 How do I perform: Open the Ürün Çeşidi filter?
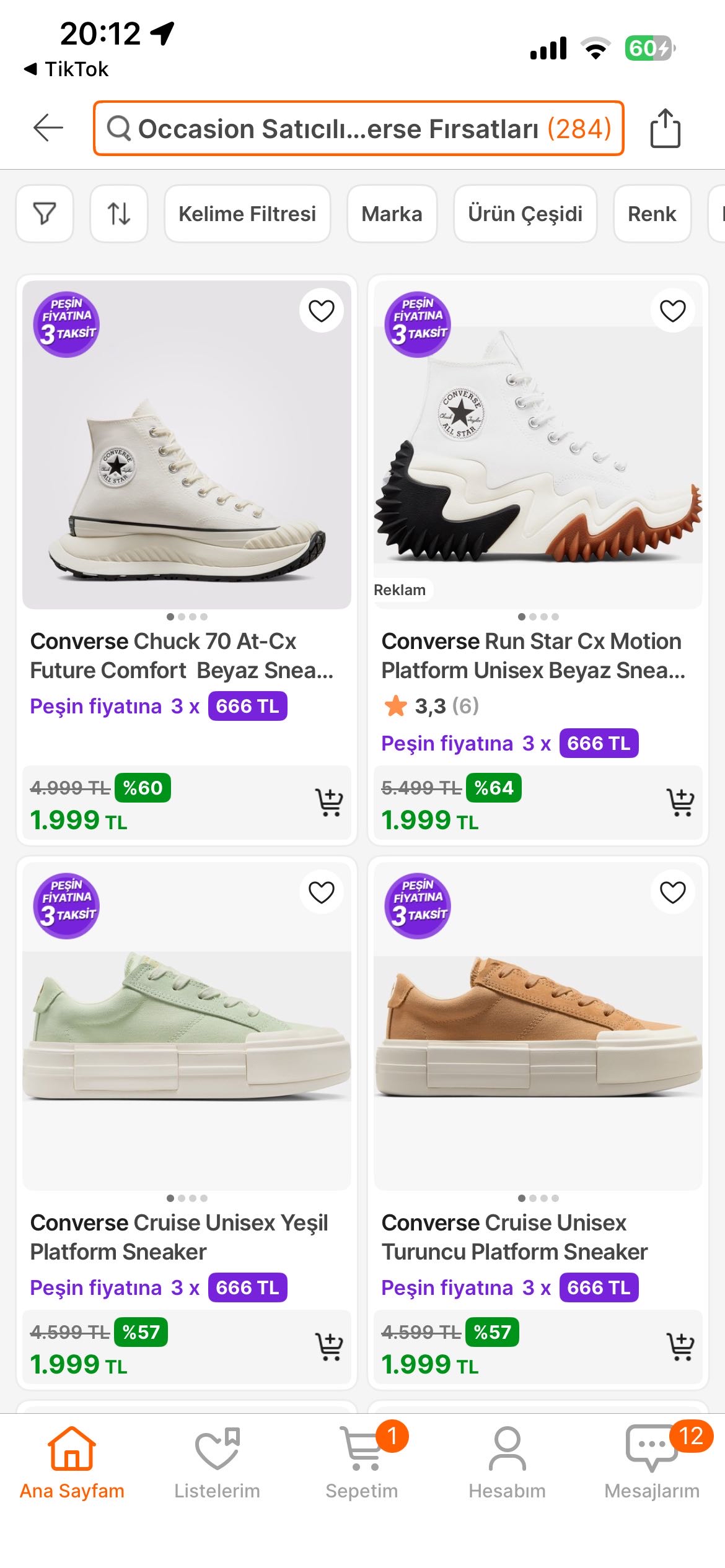[x=525, y=214]
